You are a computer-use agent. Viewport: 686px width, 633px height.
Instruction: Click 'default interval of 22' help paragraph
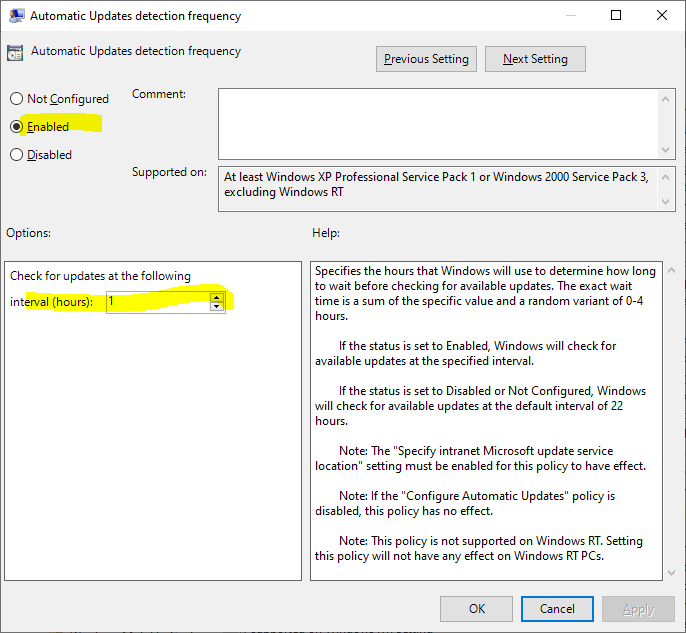click(x=480, y=406)
